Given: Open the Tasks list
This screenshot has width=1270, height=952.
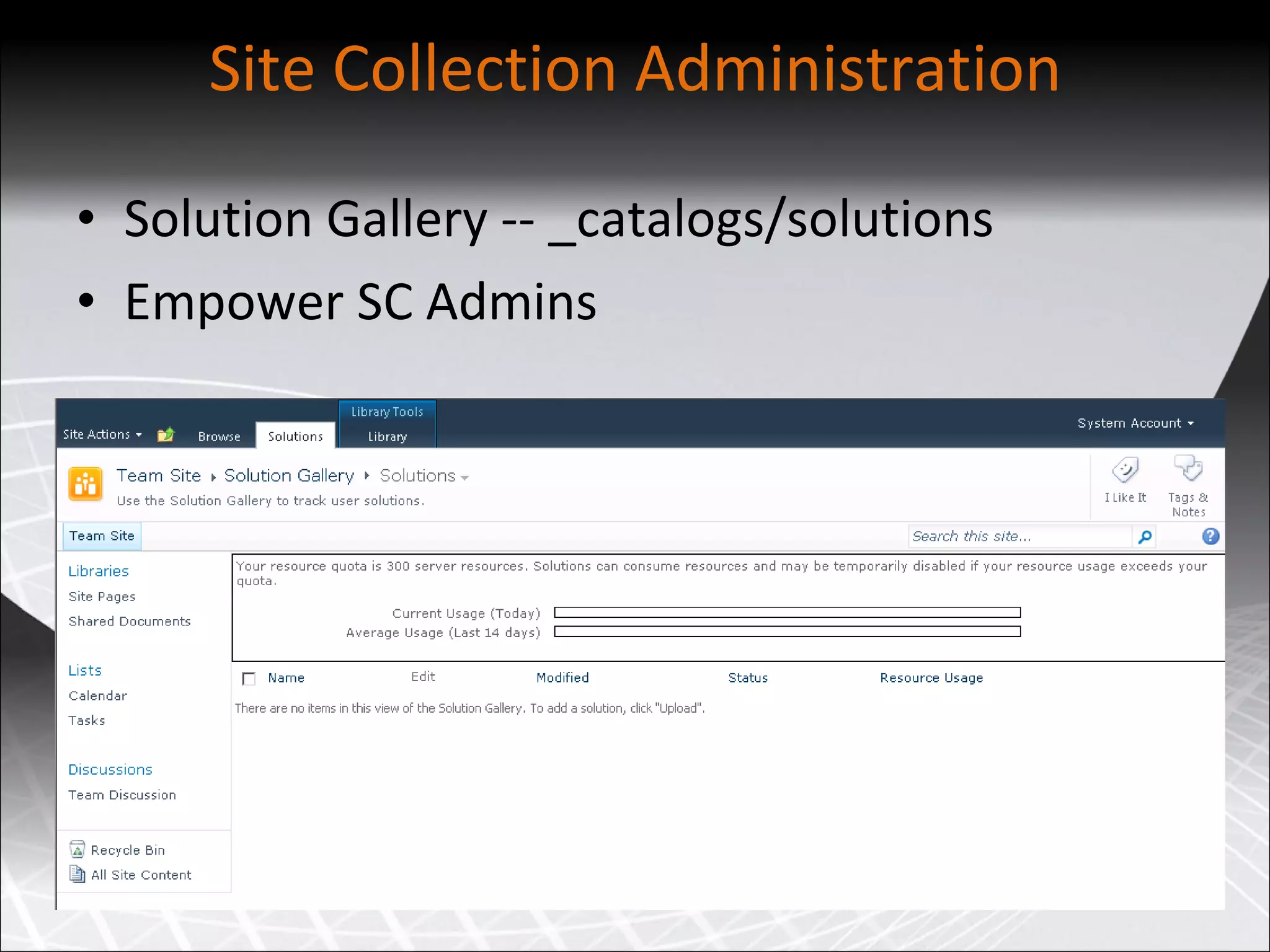Looking at the screenshot, I should [87, 720].
